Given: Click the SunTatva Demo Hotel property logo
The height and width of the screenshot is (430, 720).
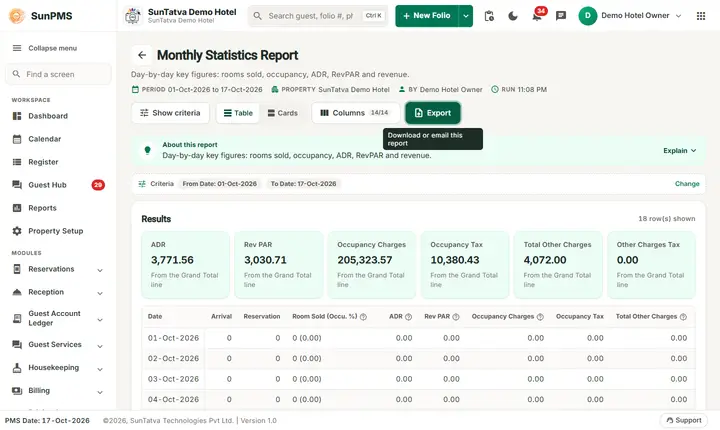Looking at the screenshot, I should coord(133,16).
